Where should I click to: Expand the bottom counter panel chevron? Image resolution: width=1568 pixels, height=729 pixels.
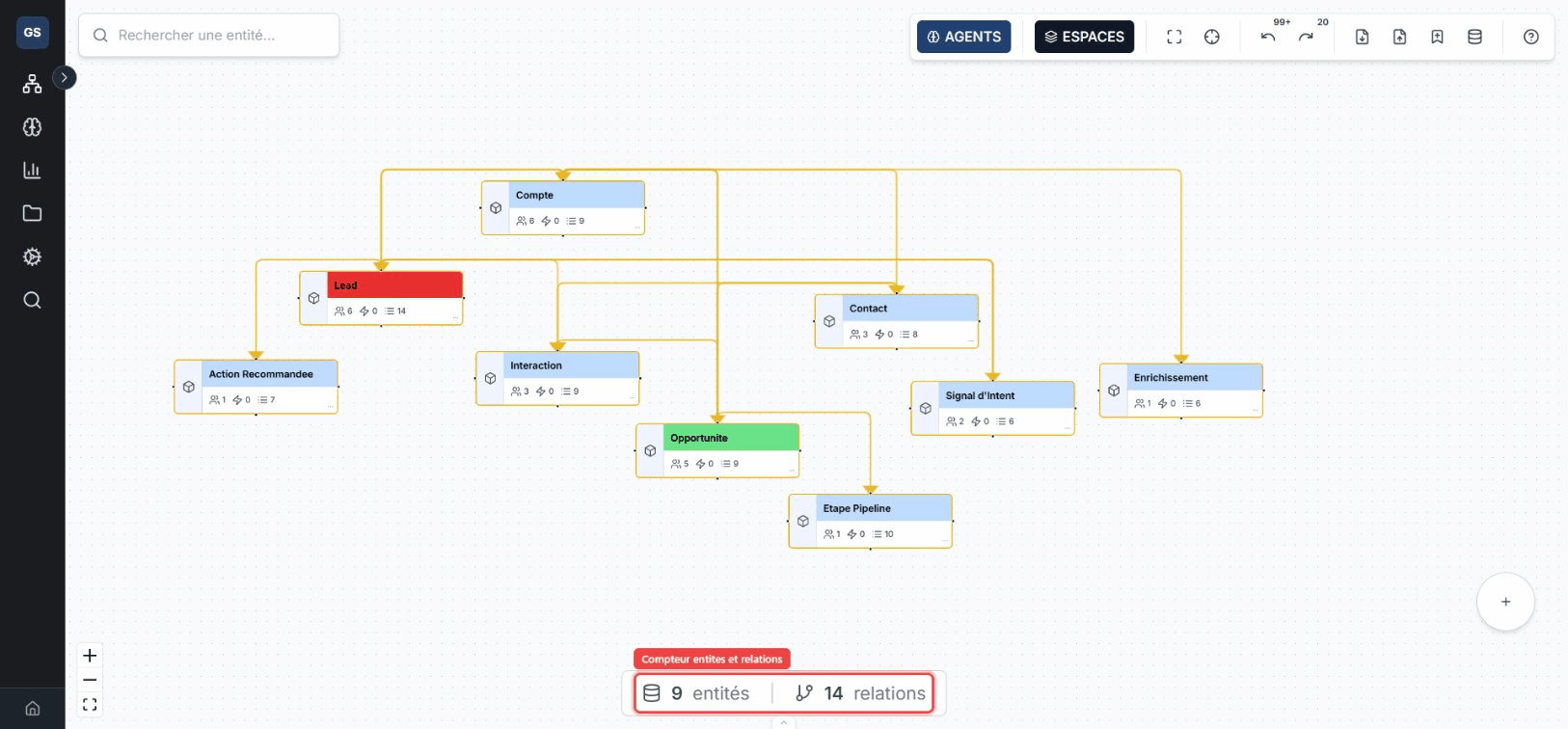783,722
